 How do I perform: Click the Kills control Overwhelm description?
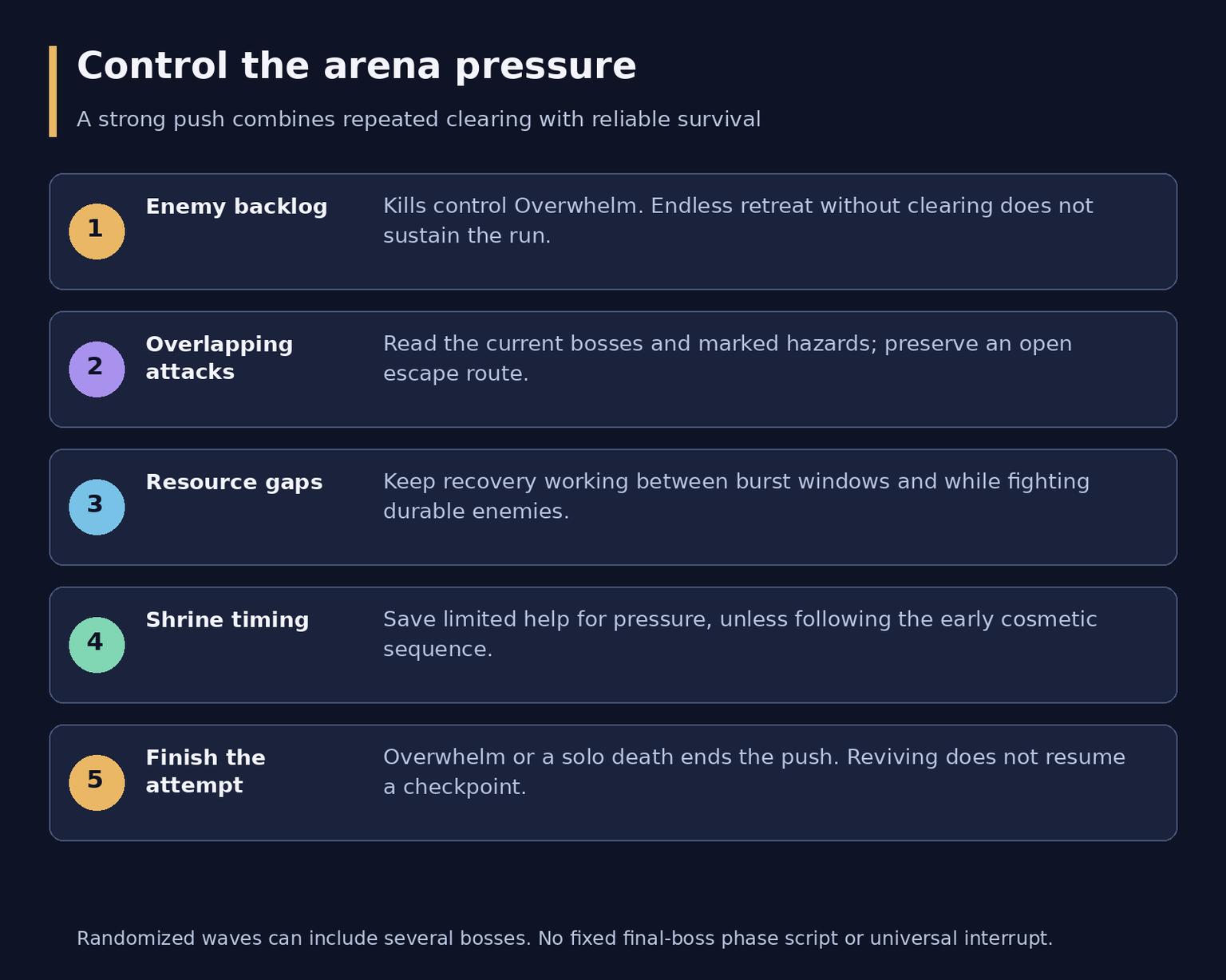pyautogui.click(x=738, y=221)
